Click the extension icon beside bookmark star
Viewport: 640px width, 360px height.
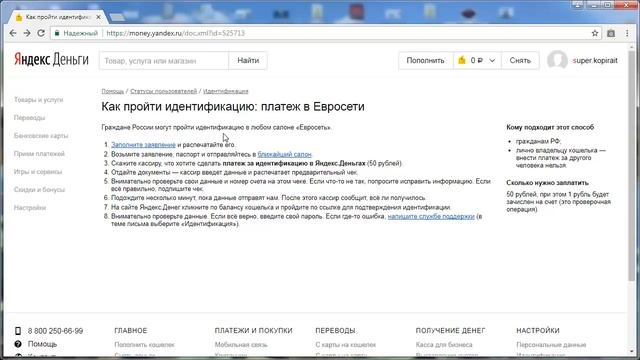[x=611, y=33]
